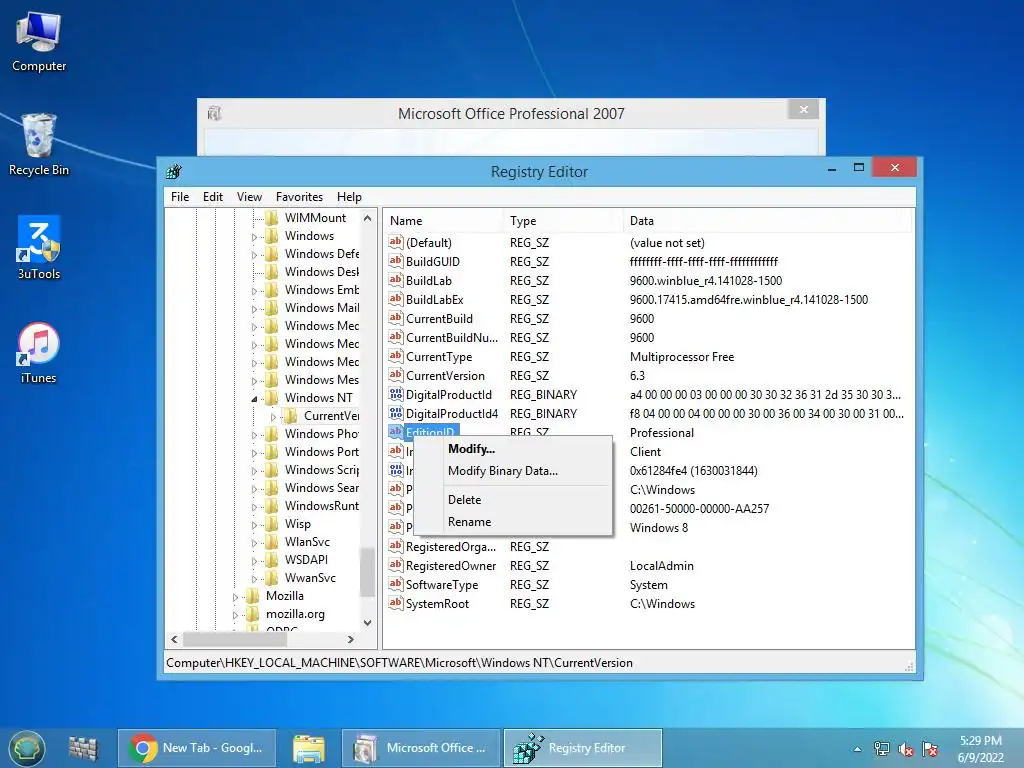This screenshot has height=768, width=1024.
Task: Expand the WSDAPI tree key
Action: click(x=255, y=560)
